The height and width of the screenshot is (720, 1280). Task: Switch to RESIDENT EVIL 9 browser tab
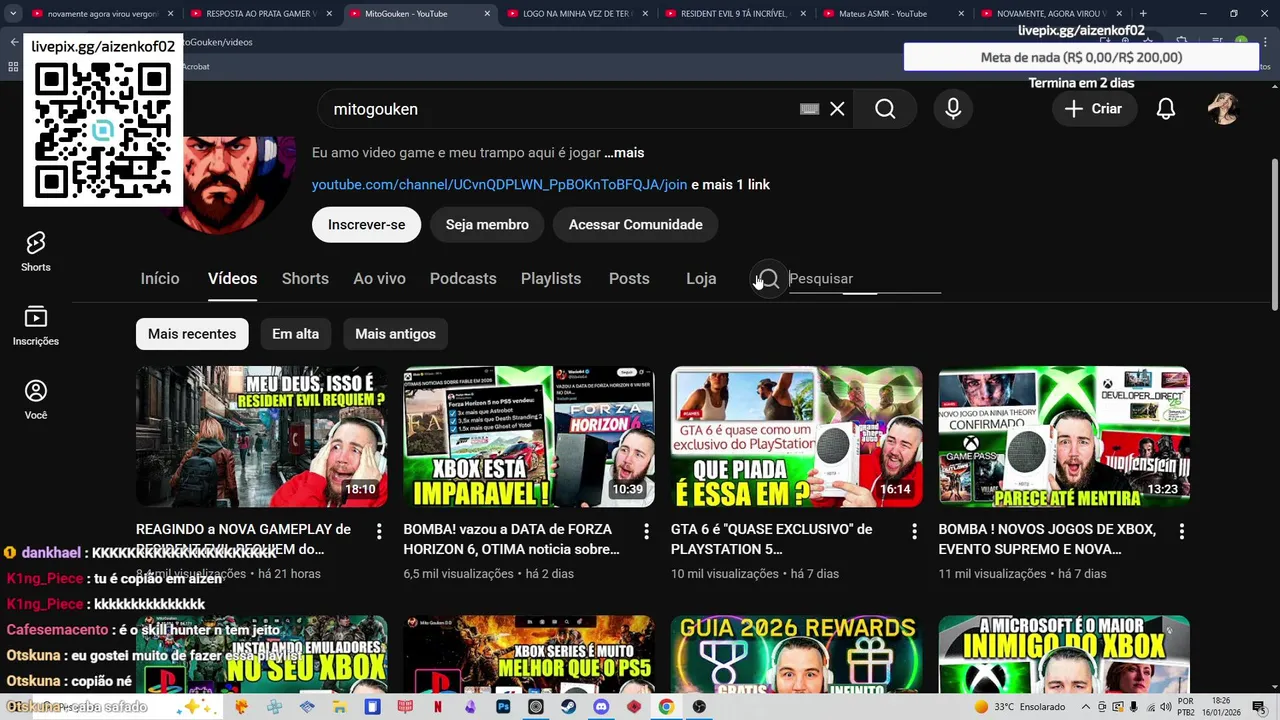pos(734,14)
